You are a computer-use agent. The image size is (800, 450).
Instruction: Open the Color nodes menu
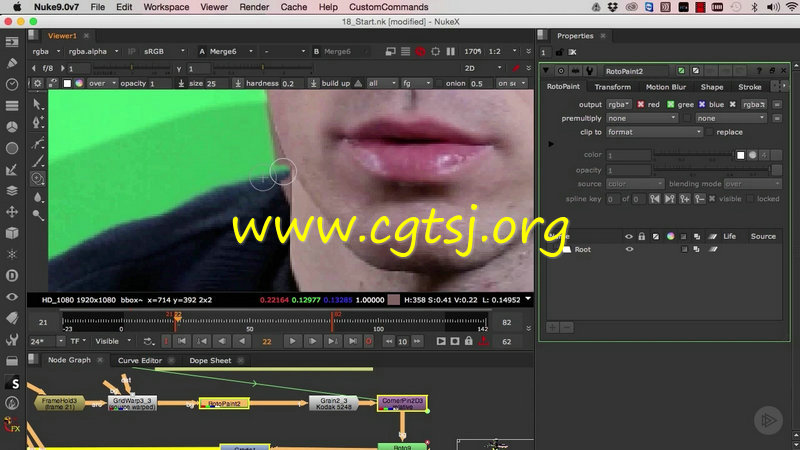tap(12, 127)
